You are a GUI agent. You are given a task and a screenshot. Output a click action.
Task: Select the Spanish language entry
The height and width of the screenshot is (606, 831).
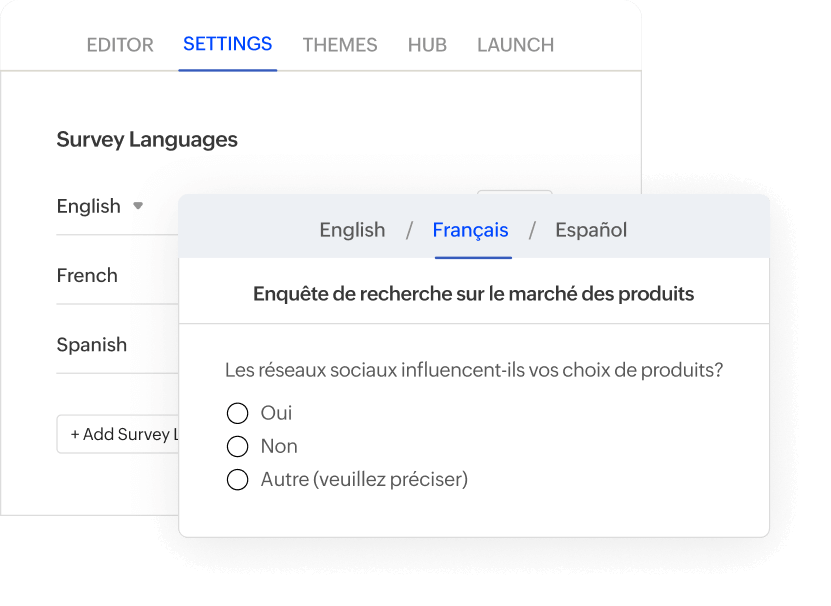click(91, 344)
